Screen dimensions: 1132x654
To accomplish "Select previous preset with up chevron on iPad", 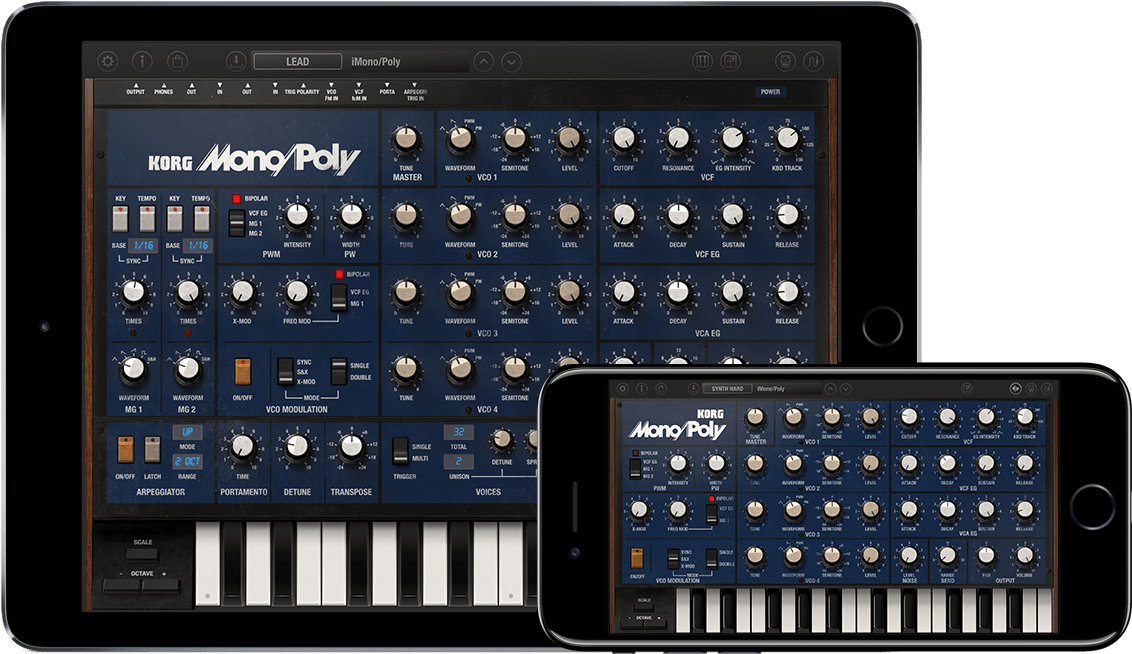I will point(483,61).
